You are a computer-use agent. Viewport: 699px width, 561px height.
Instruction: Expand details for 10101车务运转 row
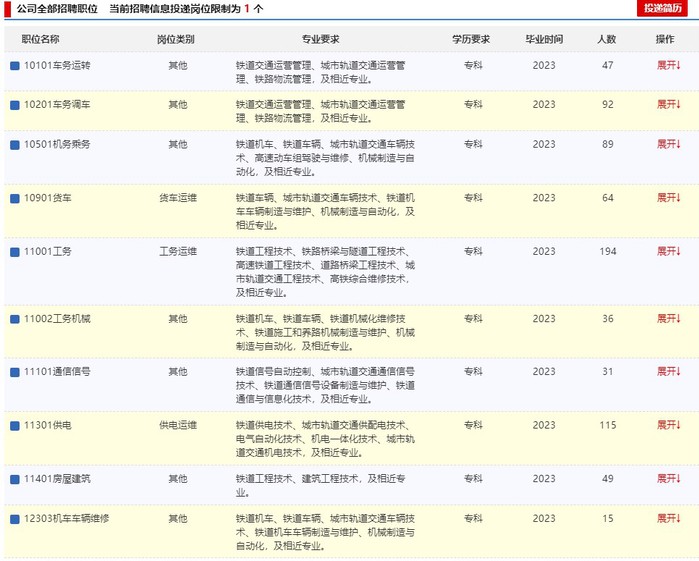pos(668,65)
